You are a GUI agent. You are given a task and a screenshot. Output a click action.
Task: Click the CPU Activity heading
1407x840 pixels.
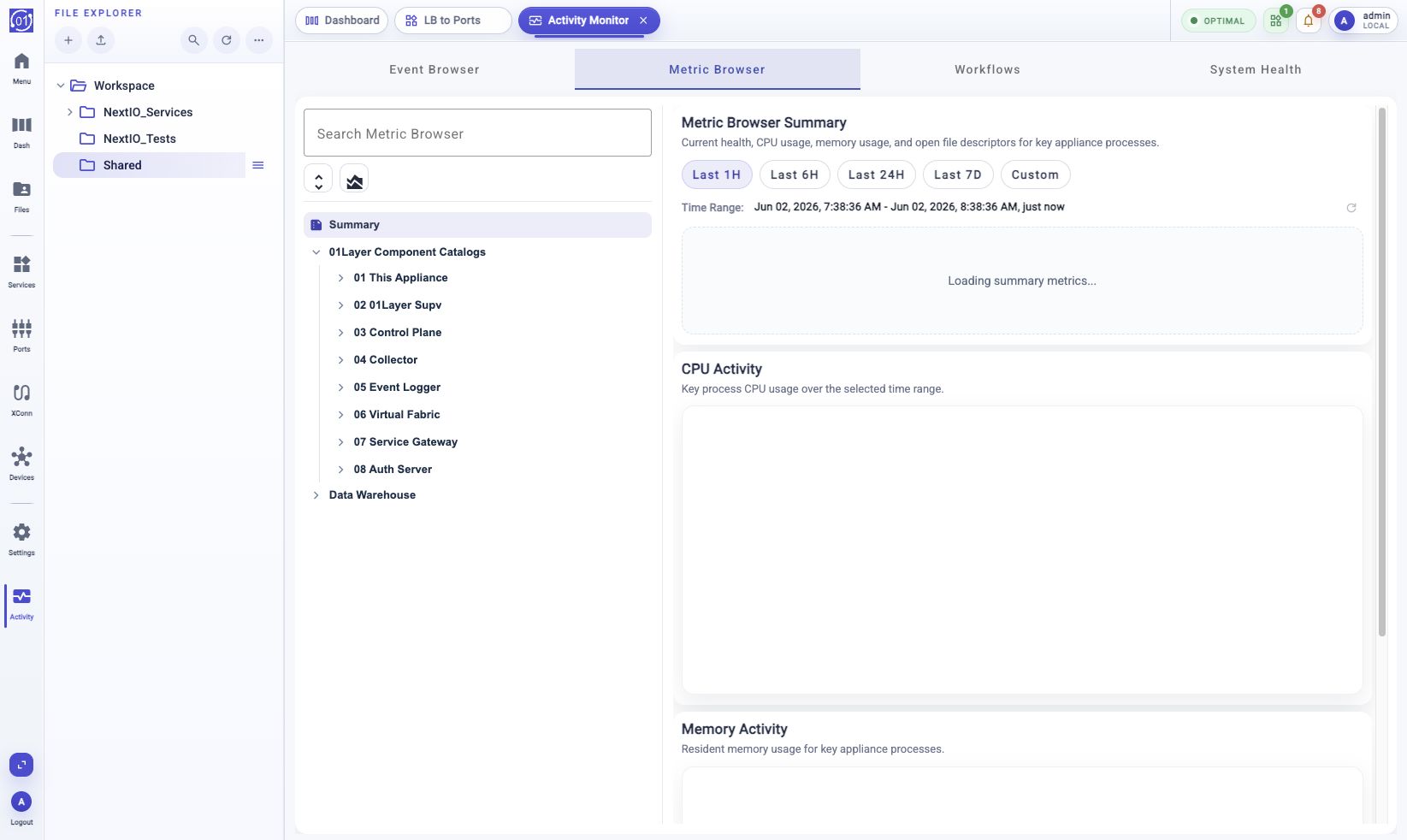click(x=722, y=370)
